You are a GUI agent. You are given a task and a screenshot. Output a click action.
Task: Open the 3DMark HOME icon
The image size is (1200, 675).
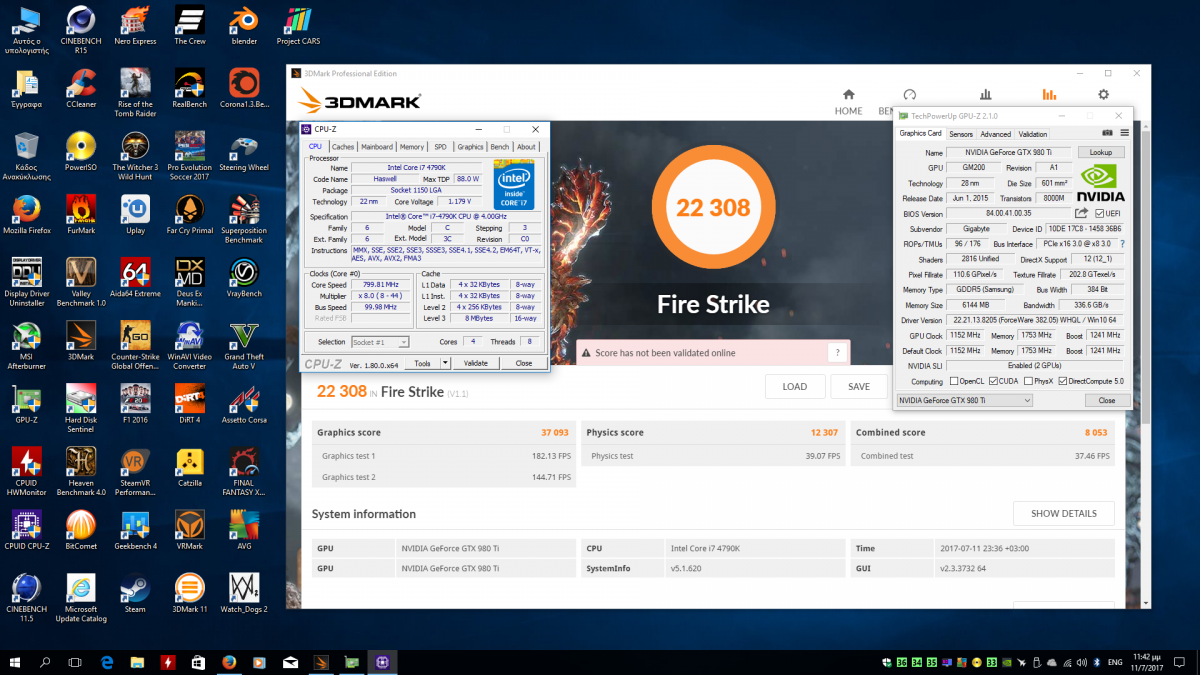[848, 94]
